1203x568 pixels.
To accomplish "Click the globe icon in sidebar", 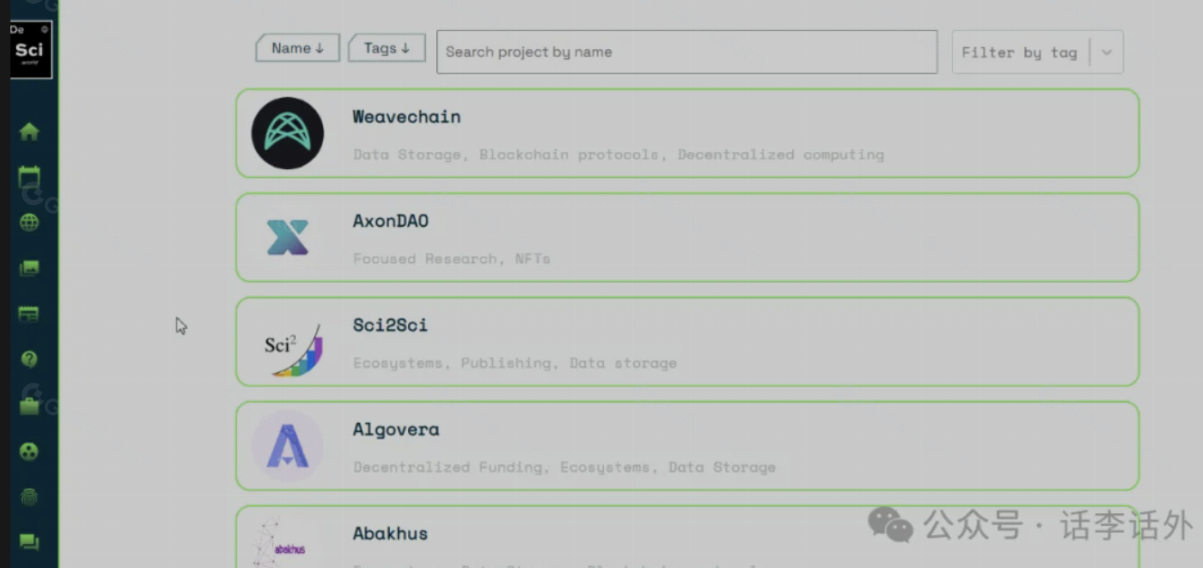I will click(x=29, y=222).
